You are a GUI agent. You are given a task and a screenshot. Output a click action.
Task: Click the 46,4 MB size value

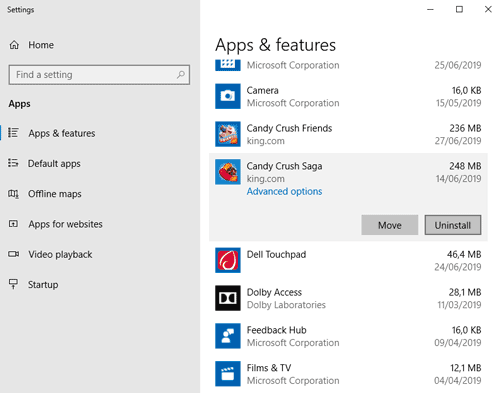(464, 254)
